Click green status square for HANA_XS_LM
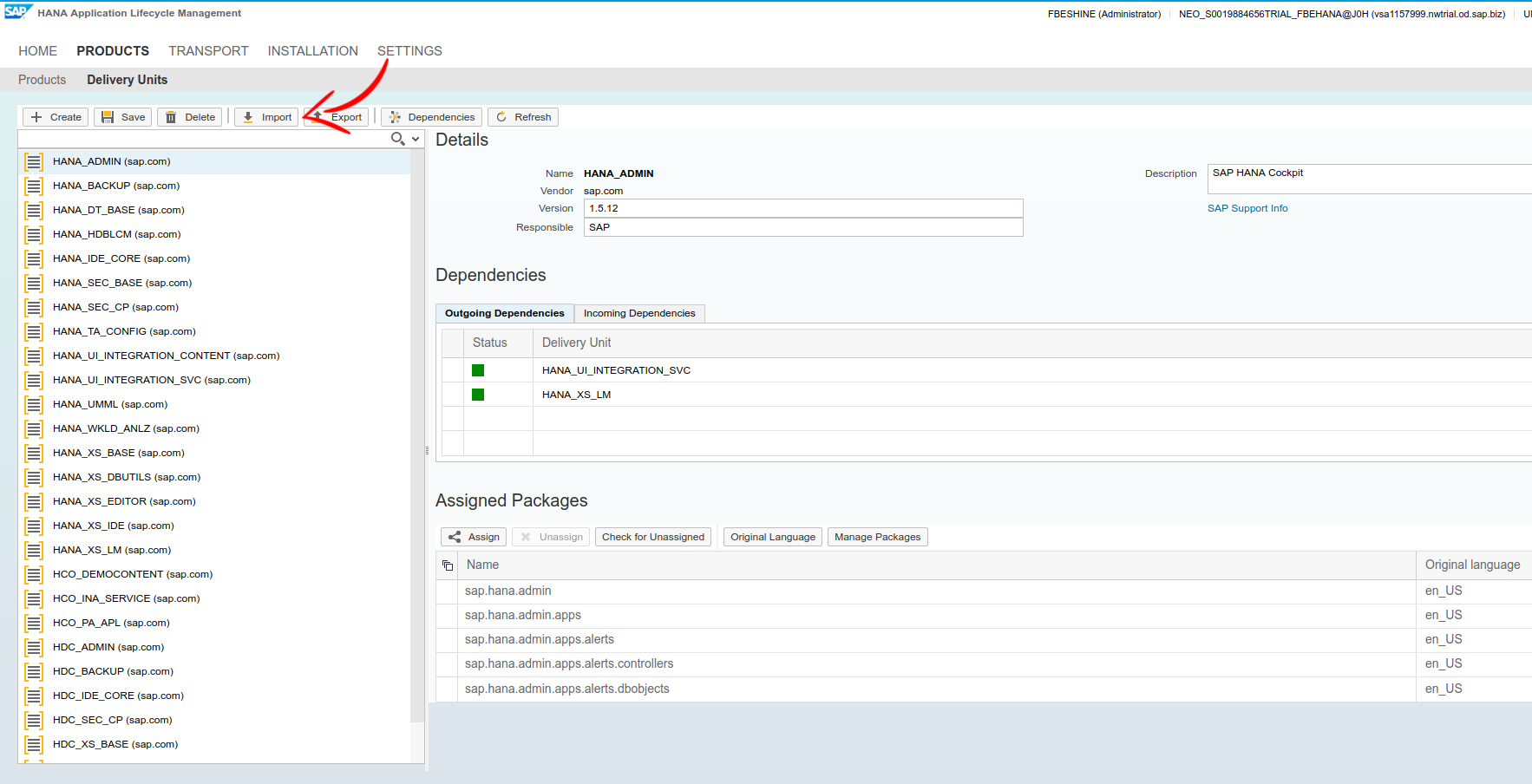Image resolution: width=1532 pixels, height=784 pixels. [478, 395]
